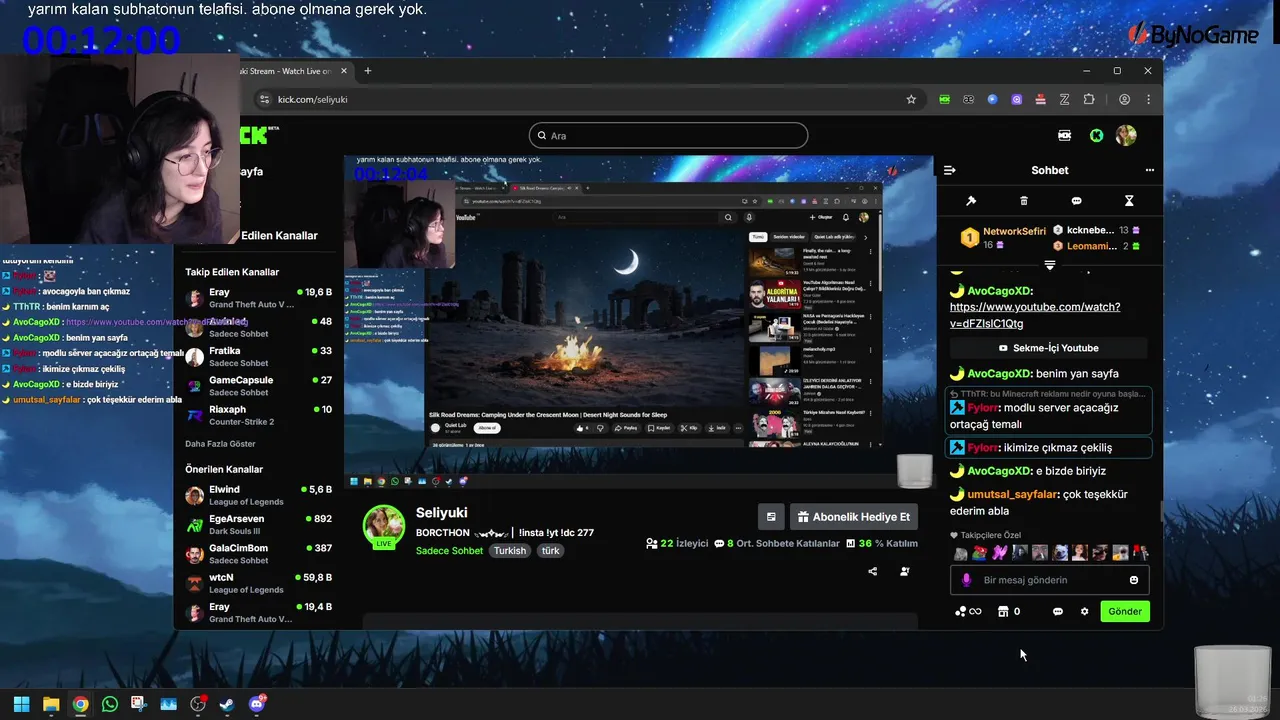Click the user icon beside share
1280x720 pixels.
coord(905,571)
